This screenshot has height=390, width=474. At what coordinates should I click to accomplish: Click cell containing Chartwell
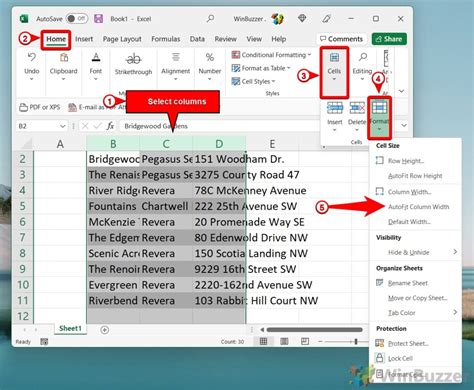pyautogui.click(x=166, y=206)
